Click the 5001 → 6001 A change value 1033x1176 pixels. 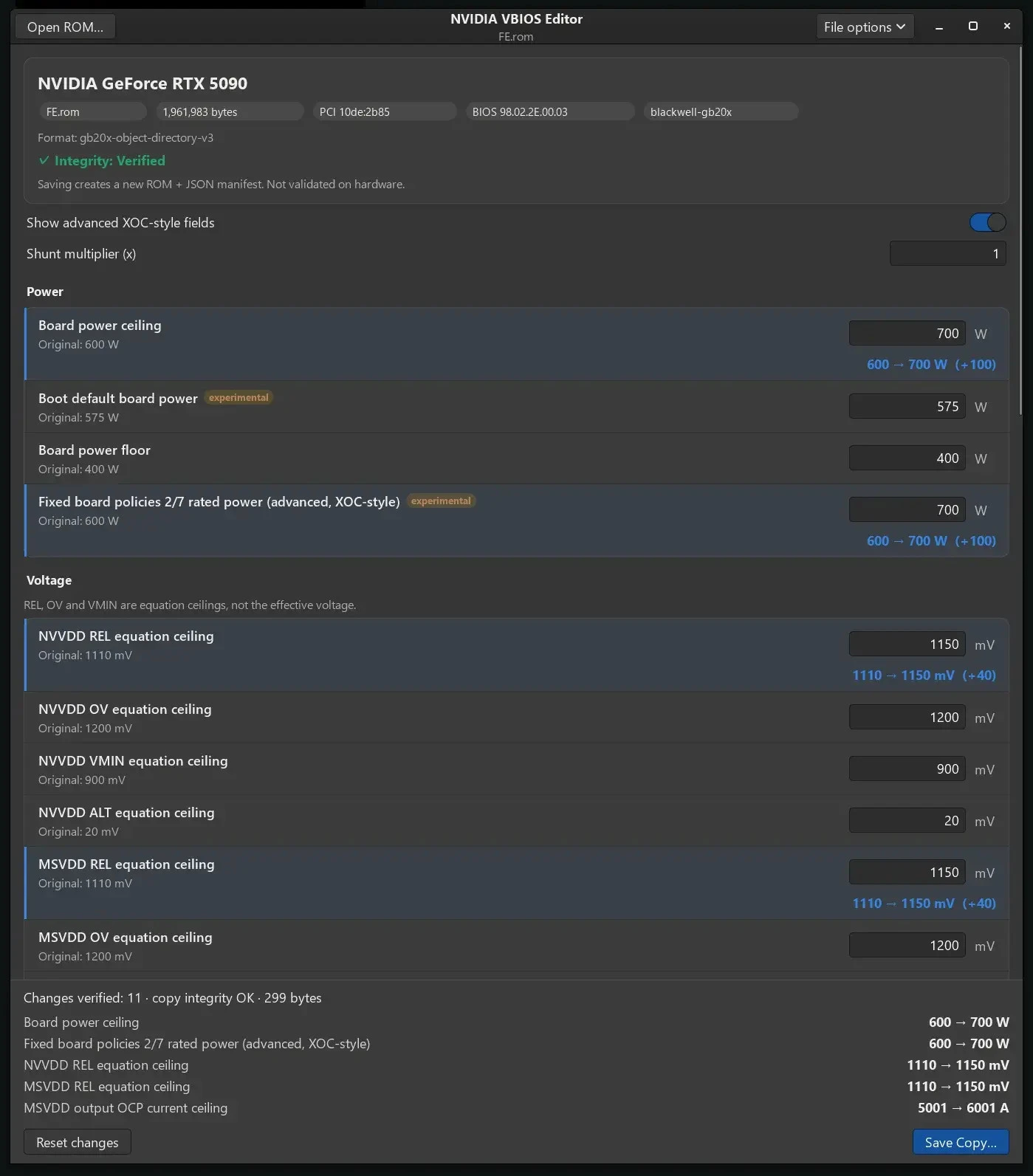pyautogui.click(x=963, y=1108)
